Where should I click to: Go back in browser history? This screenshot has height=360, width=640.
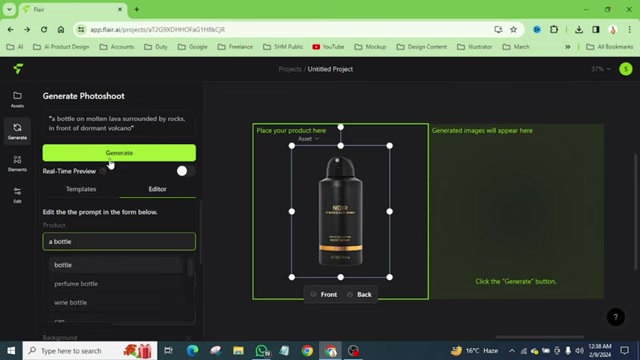point(10,29)
